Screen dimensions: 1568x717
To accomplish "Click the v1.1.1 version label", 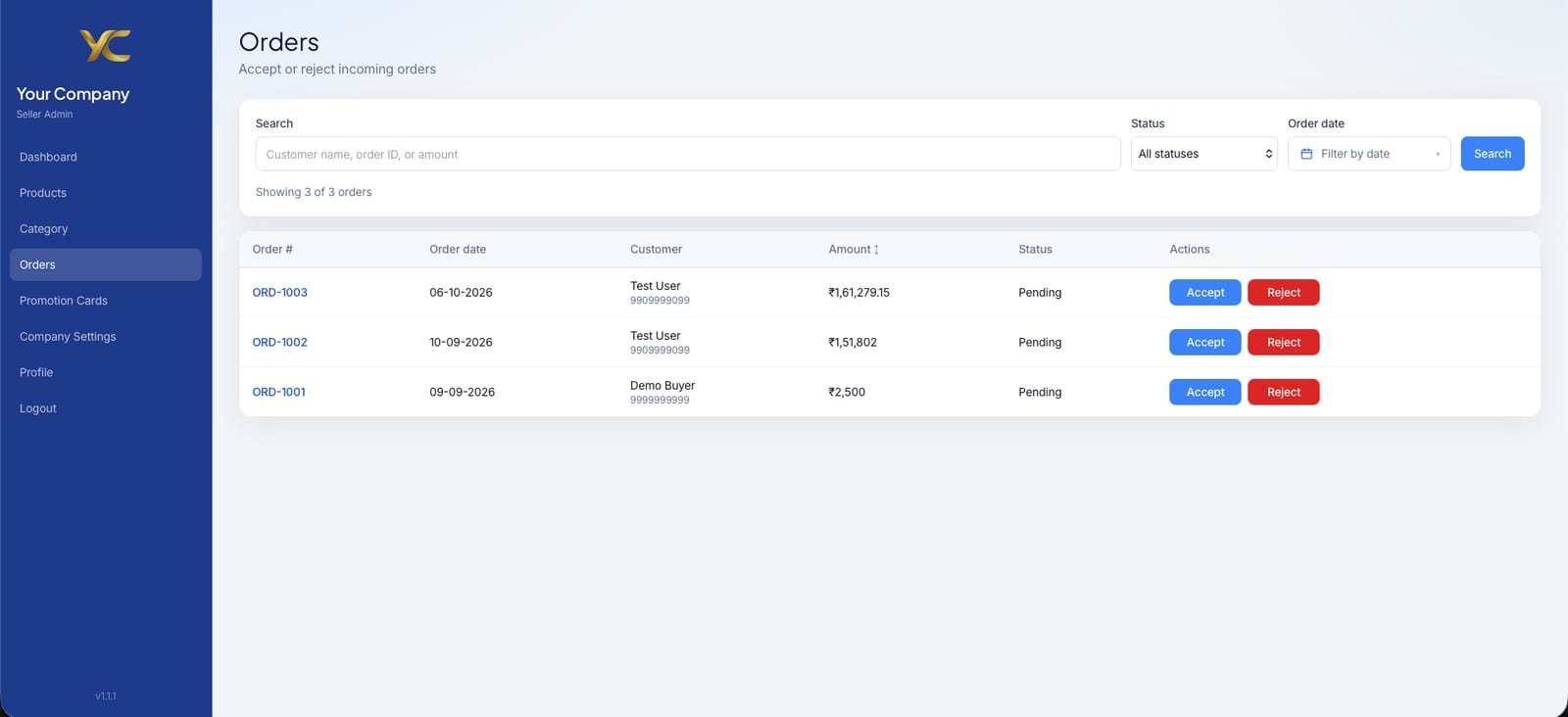I will (106, 696).
